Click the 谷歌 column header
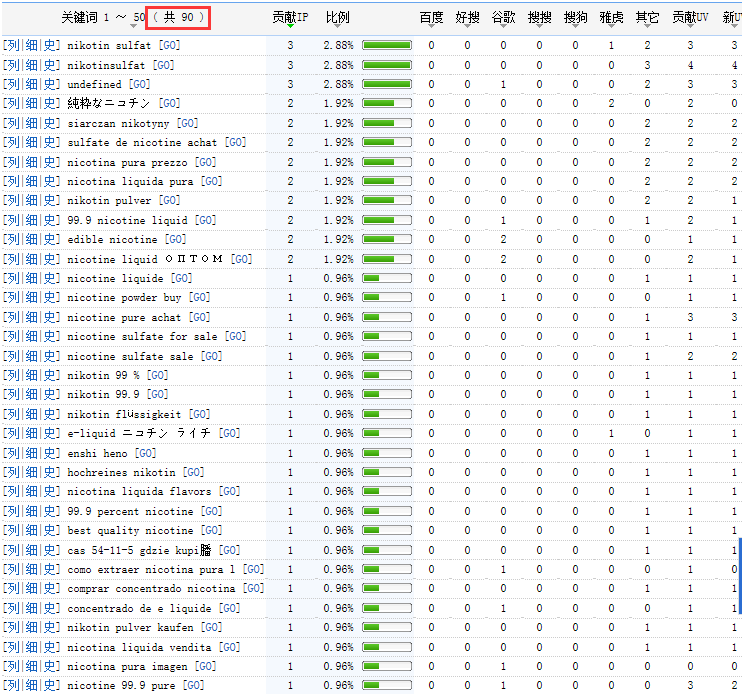This screenshot has height=694, width=742. 503,18
